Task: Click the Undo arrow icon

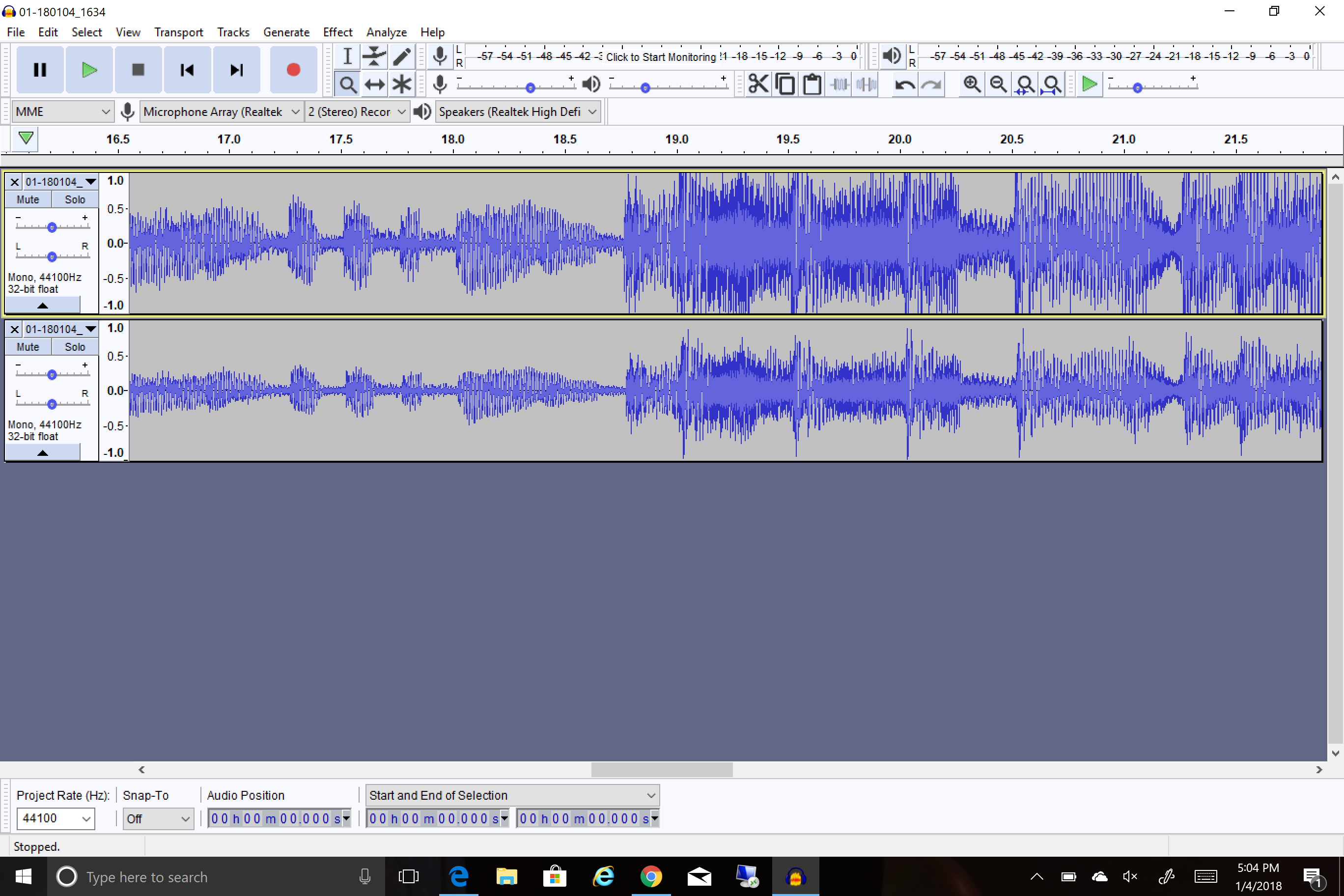Action: coord(904,84)
